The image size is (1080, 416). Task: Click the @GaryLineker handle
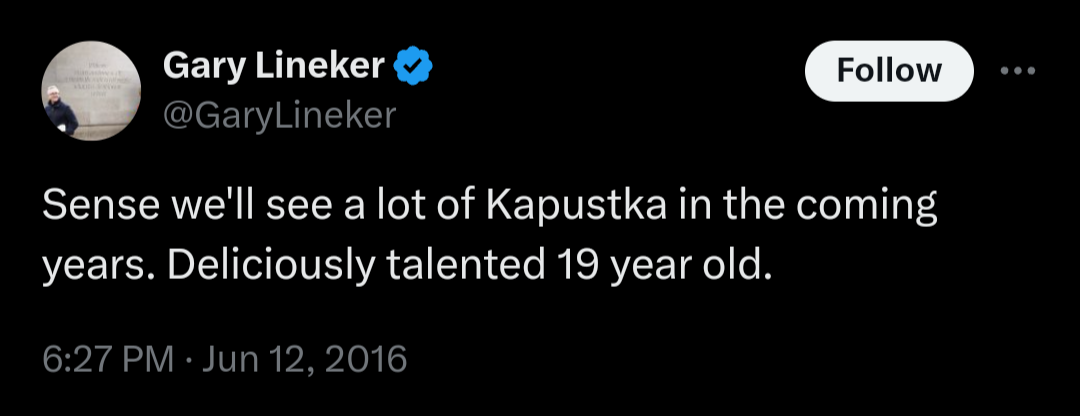[279, 115]
